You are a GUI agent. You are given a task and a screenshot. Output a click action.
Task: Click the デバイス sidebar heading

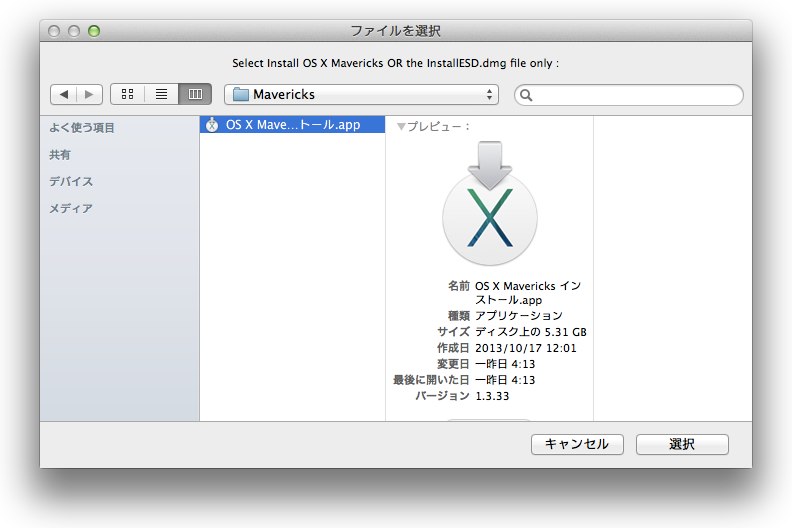[71, 181]
